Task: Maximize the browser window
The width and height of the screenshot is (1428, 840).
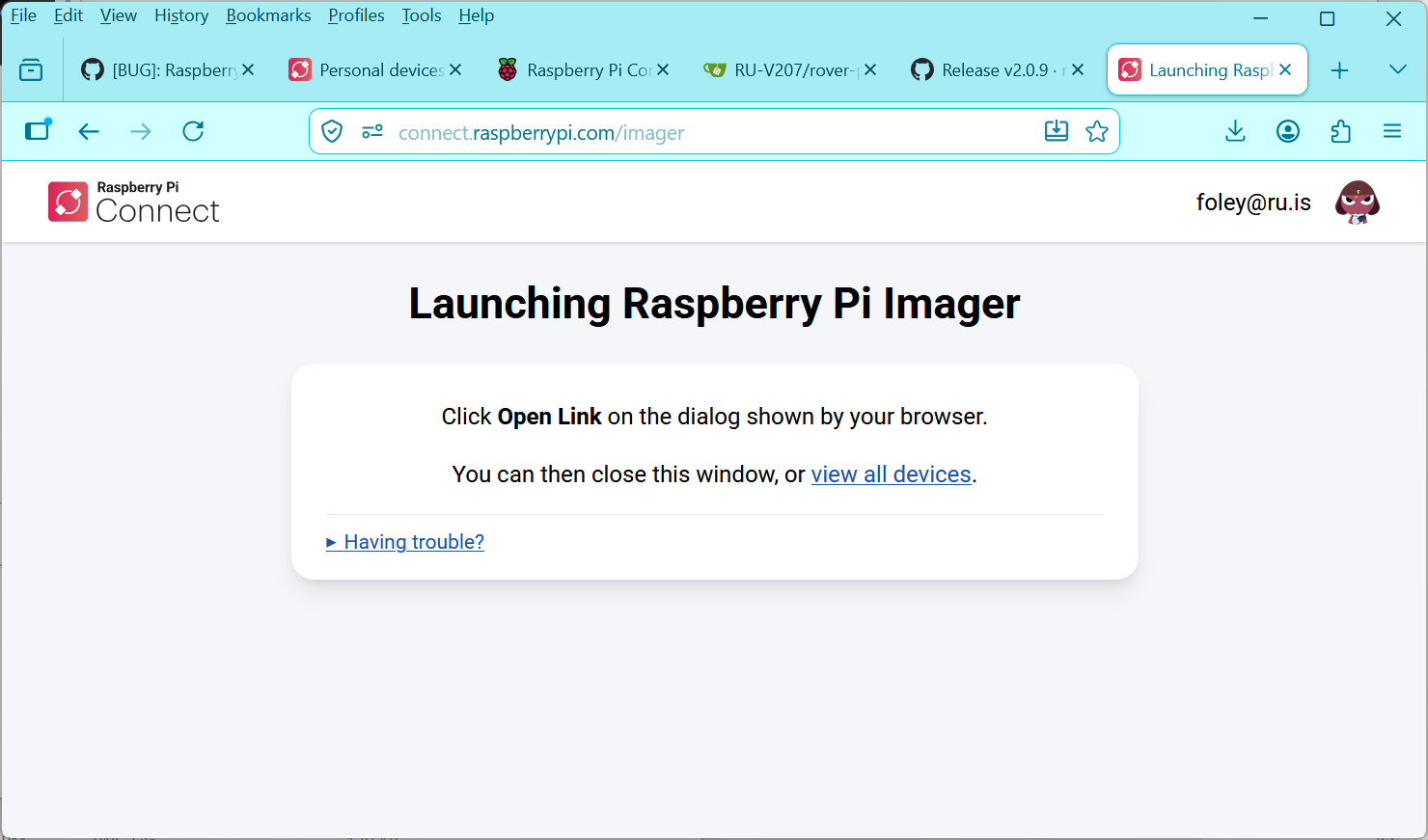Action: pos(1327,18)
